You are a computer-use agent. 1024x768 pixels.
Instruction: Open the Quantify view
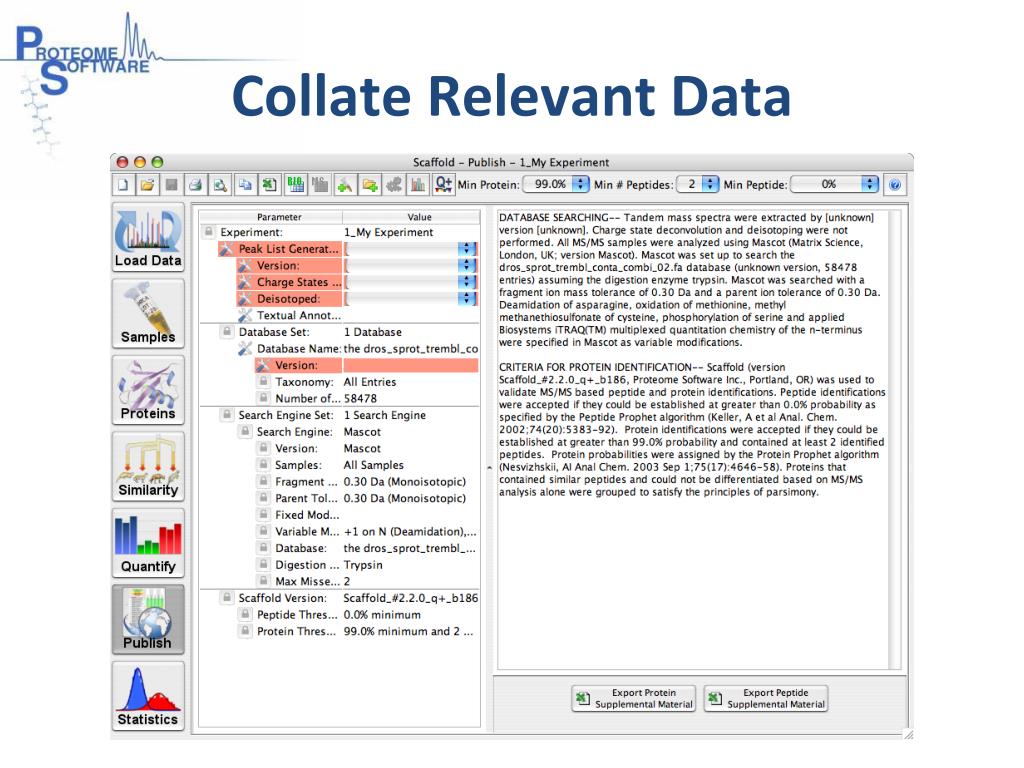click(148, 543)
